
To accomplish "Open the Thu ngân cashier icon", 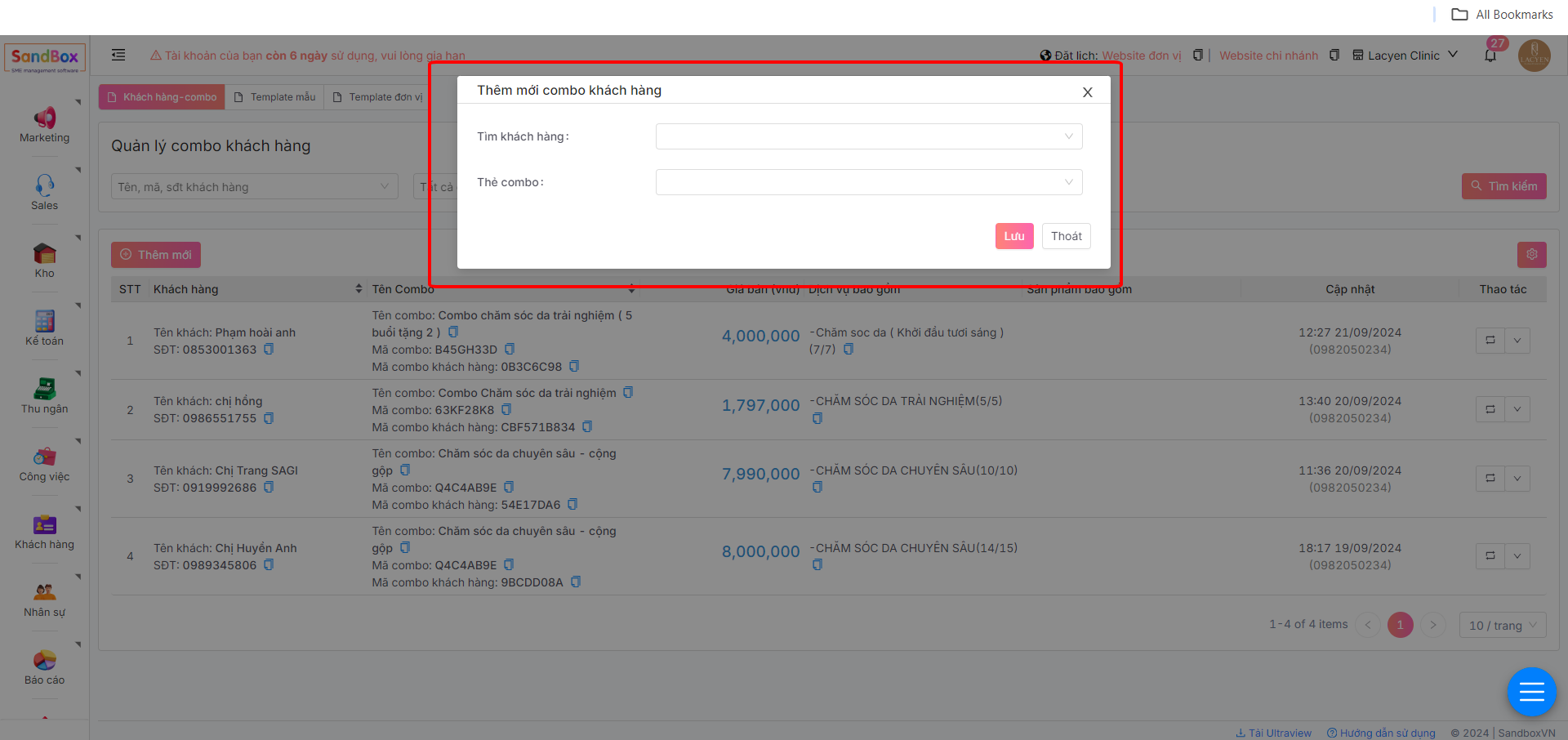I will click(x=45, y=395).
